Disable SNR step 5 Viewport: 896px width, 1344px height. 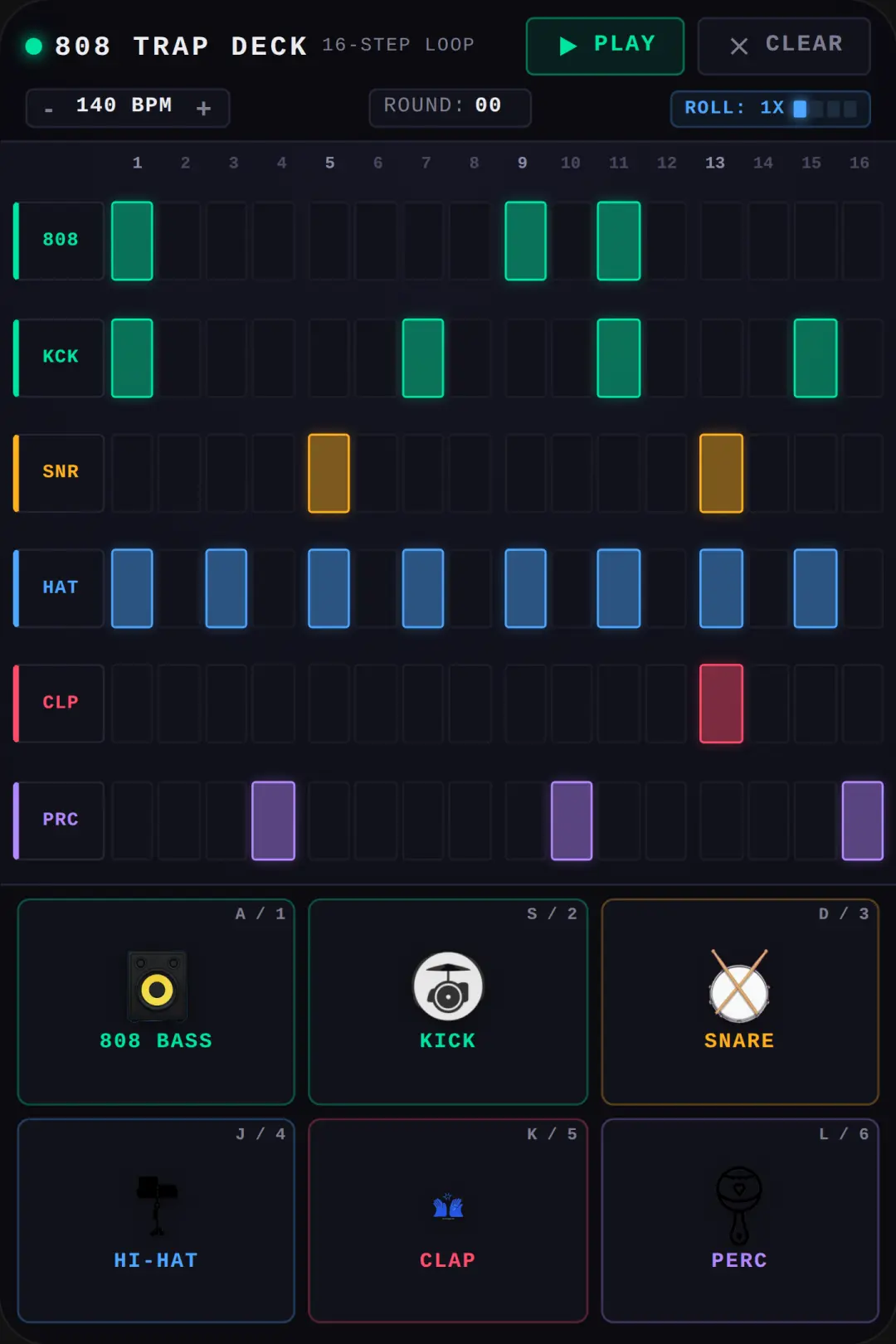tap(329, 473)
